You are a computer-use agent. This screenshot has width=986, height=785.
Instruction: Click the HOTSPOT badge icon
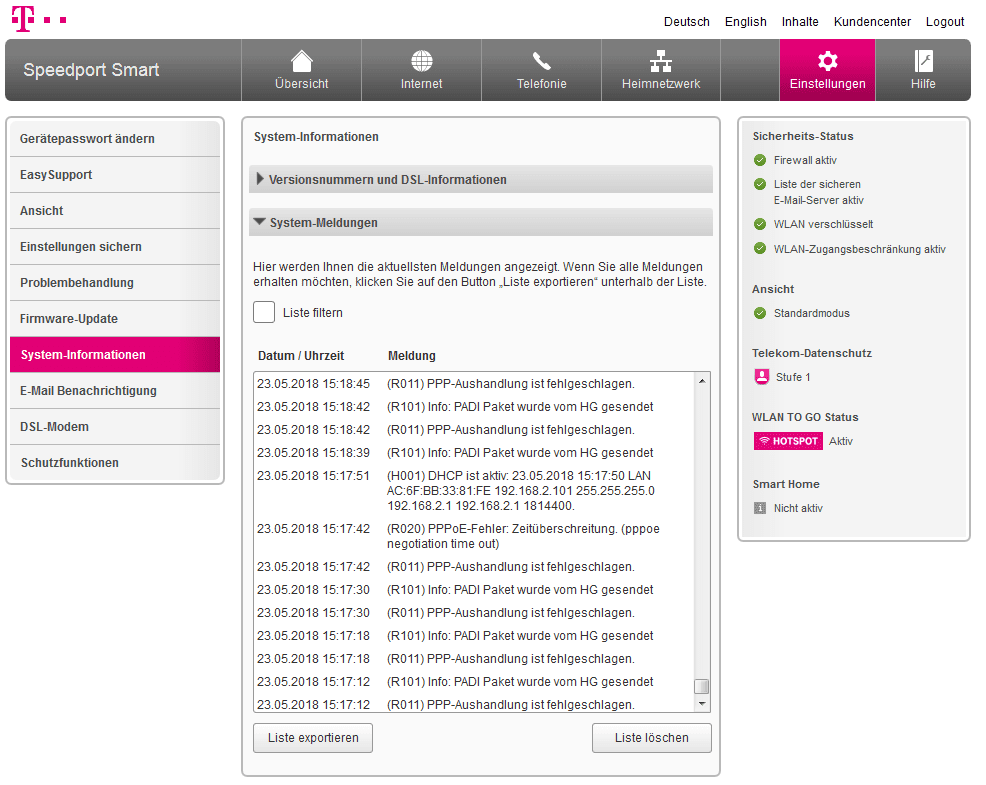tap(788, 441)
